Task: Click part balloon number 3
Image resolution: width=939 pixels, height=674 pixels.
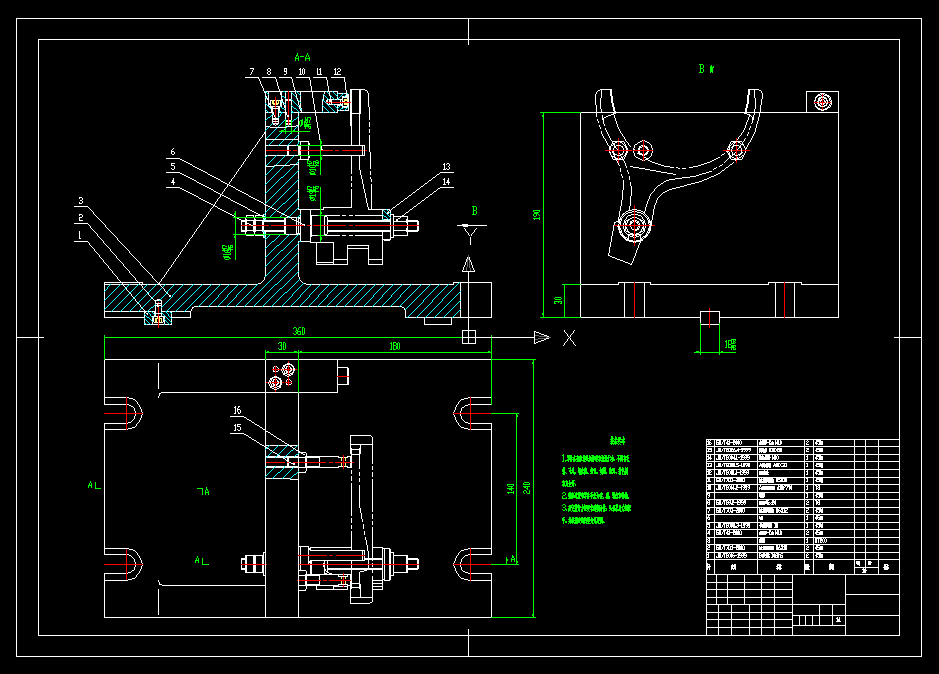Action: pos(81,201)
